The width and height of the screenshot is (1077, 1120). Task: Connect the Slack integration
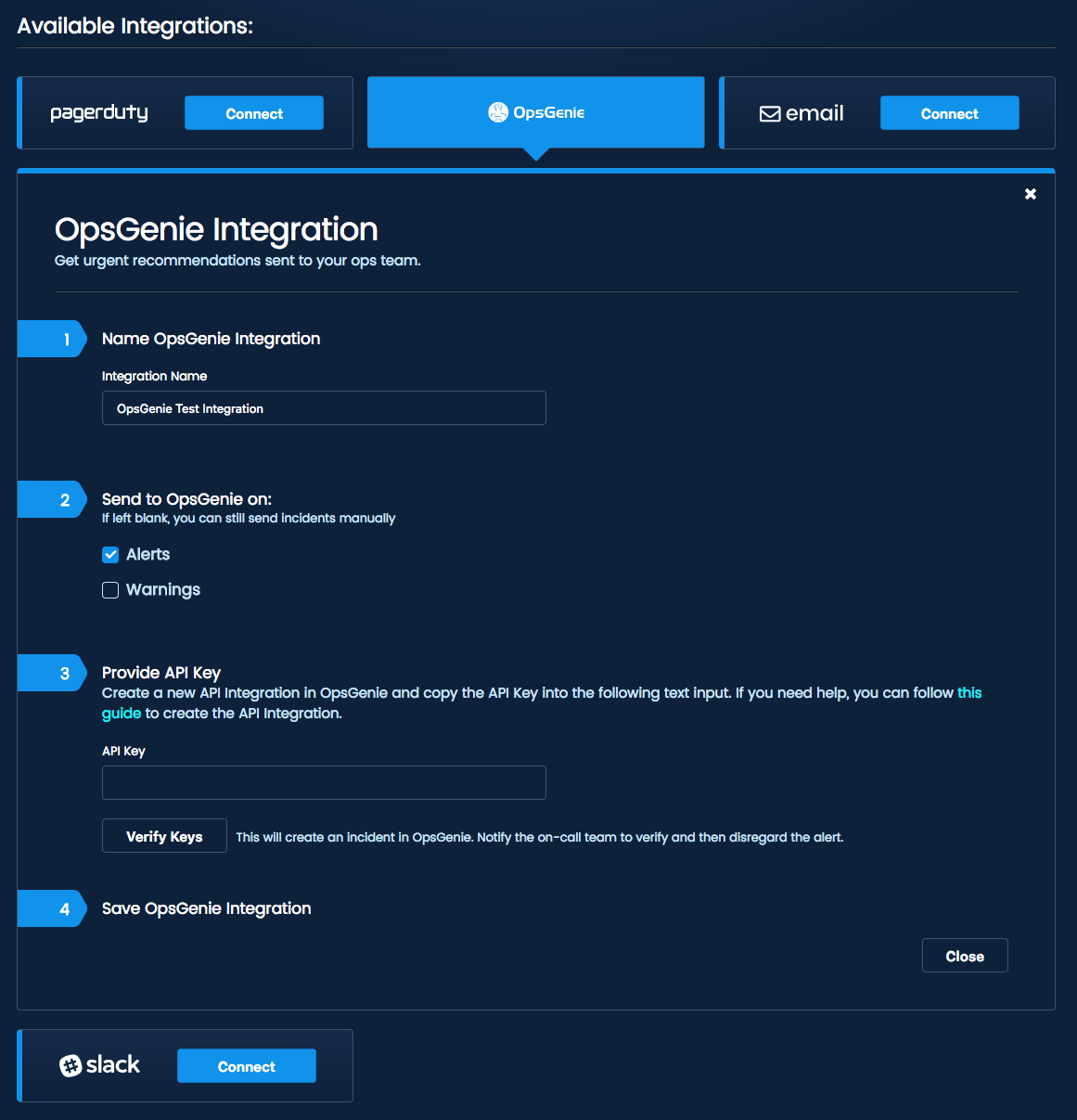click(x=247, y=1066)
